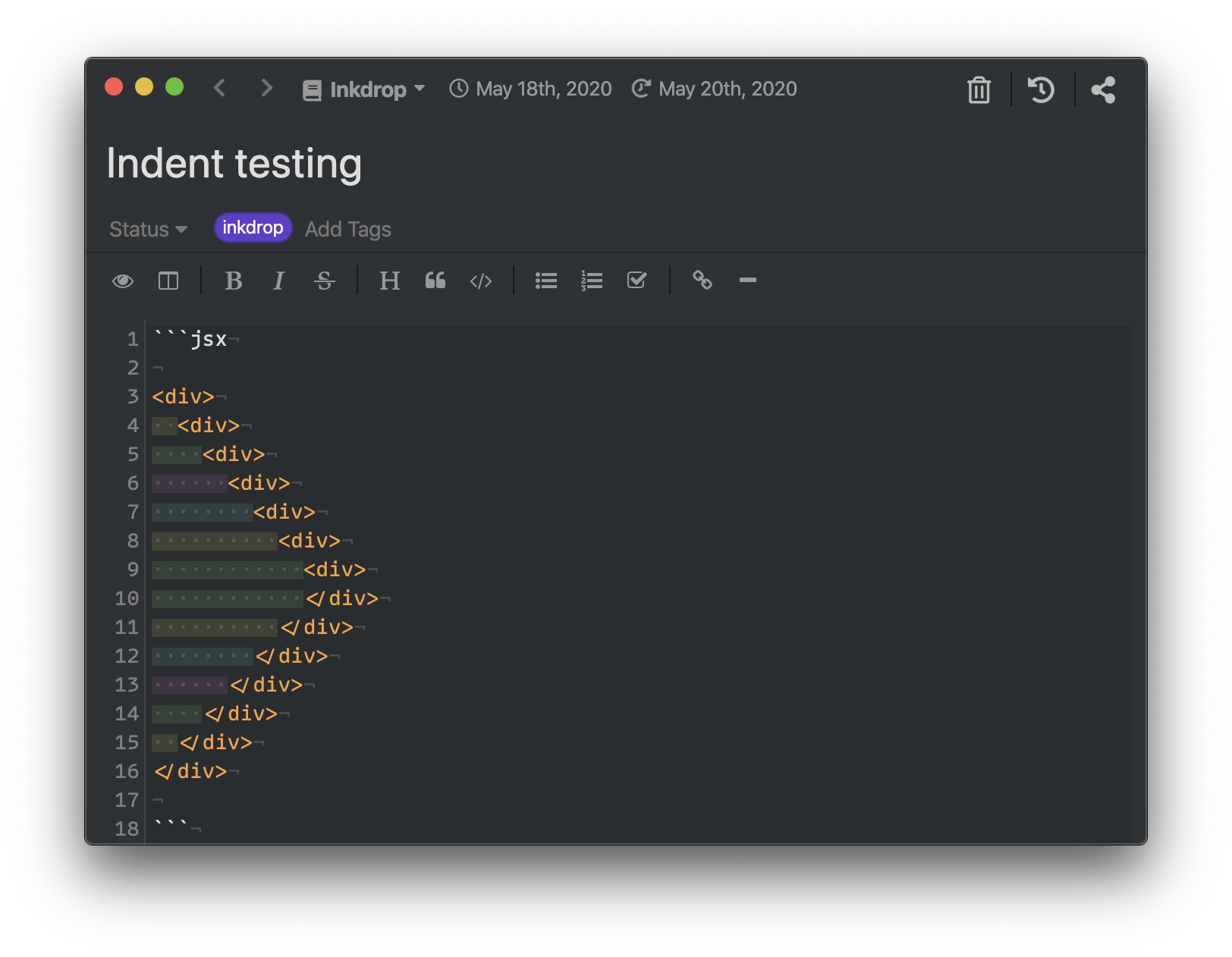Insert a blockquote

[435, 281]
